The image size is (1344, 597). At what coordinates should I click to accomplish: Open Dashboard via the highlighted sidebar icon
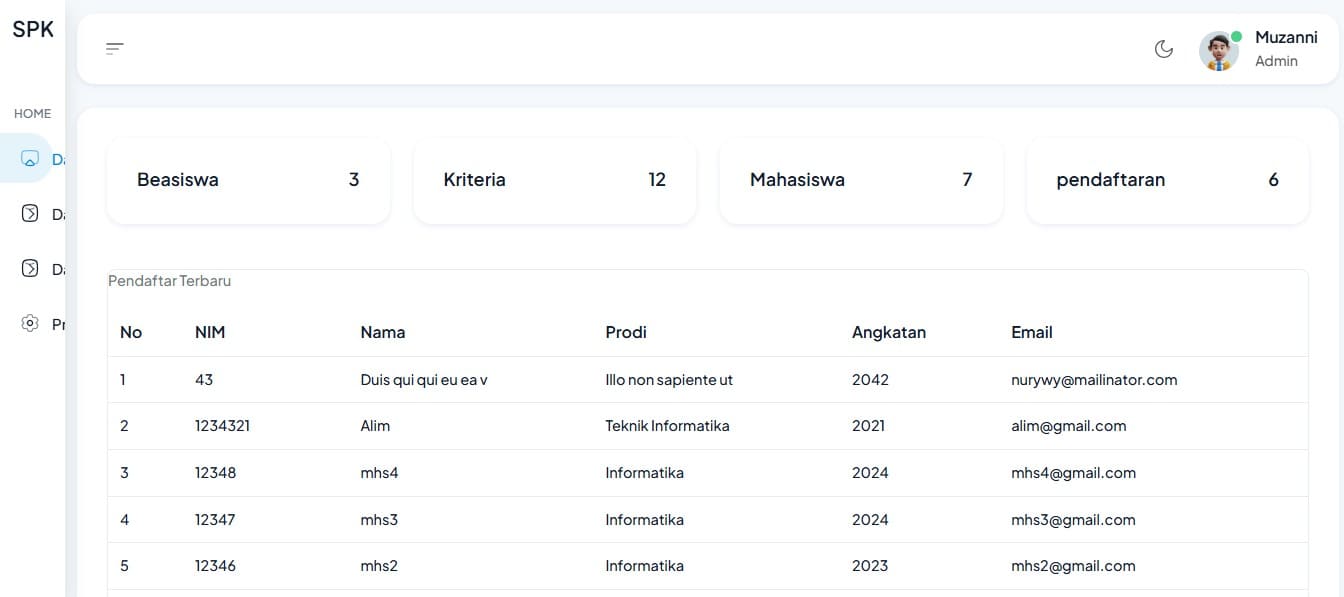(x=30, y=158)
